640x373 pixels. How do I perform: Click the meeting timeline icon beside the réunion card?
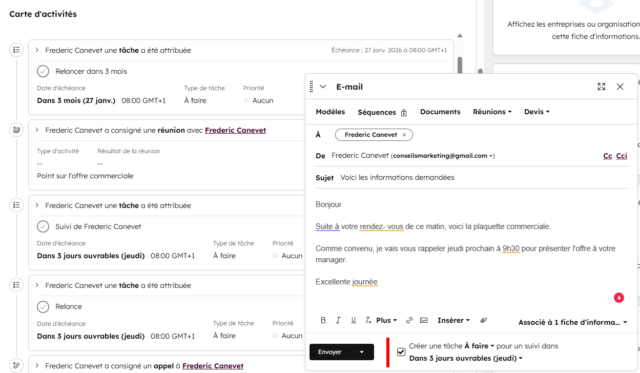[x=16, y=130]
